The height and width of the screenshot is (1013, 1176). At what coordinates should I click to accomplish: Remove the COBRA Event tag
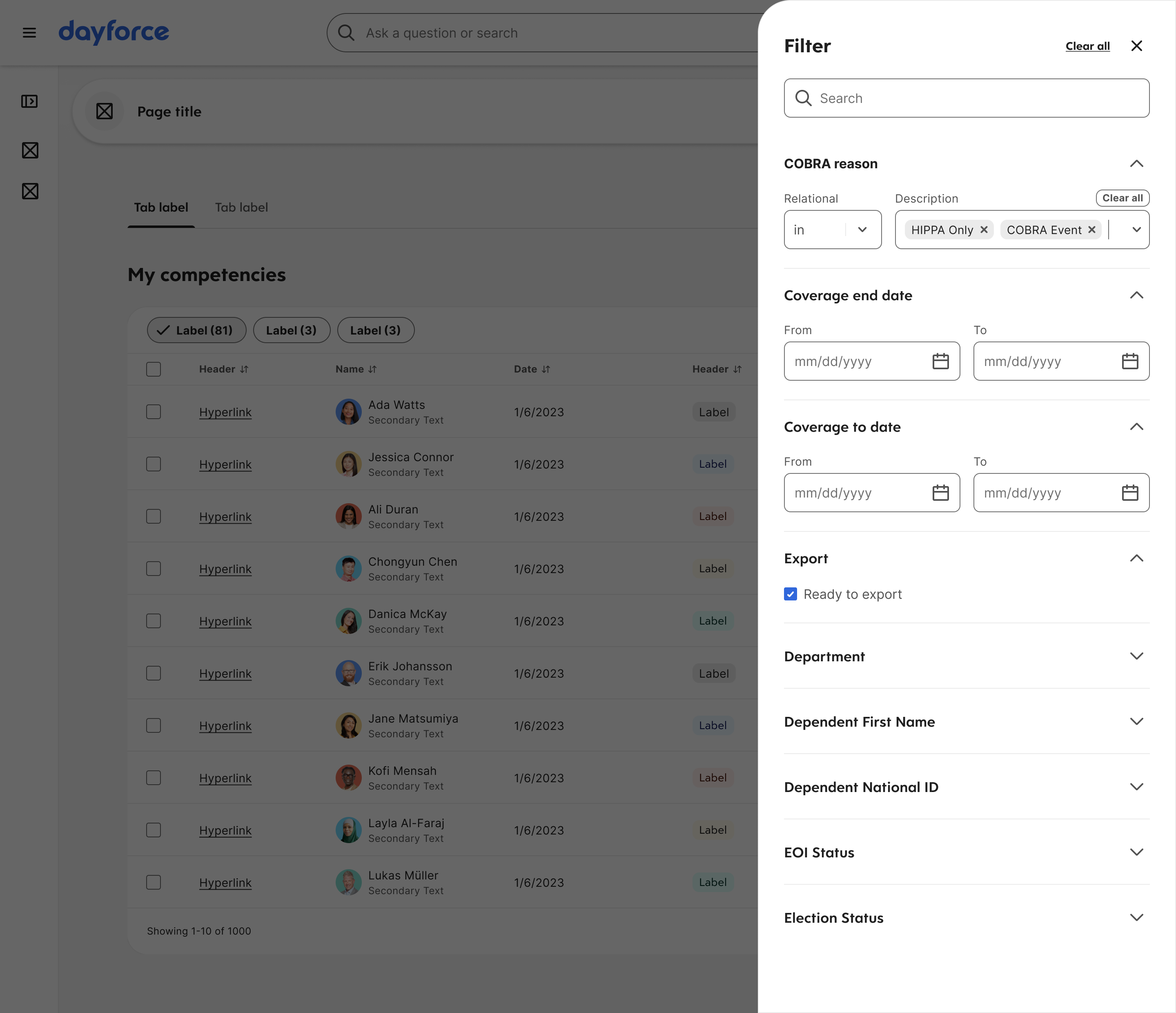(x=1091, y=230)
